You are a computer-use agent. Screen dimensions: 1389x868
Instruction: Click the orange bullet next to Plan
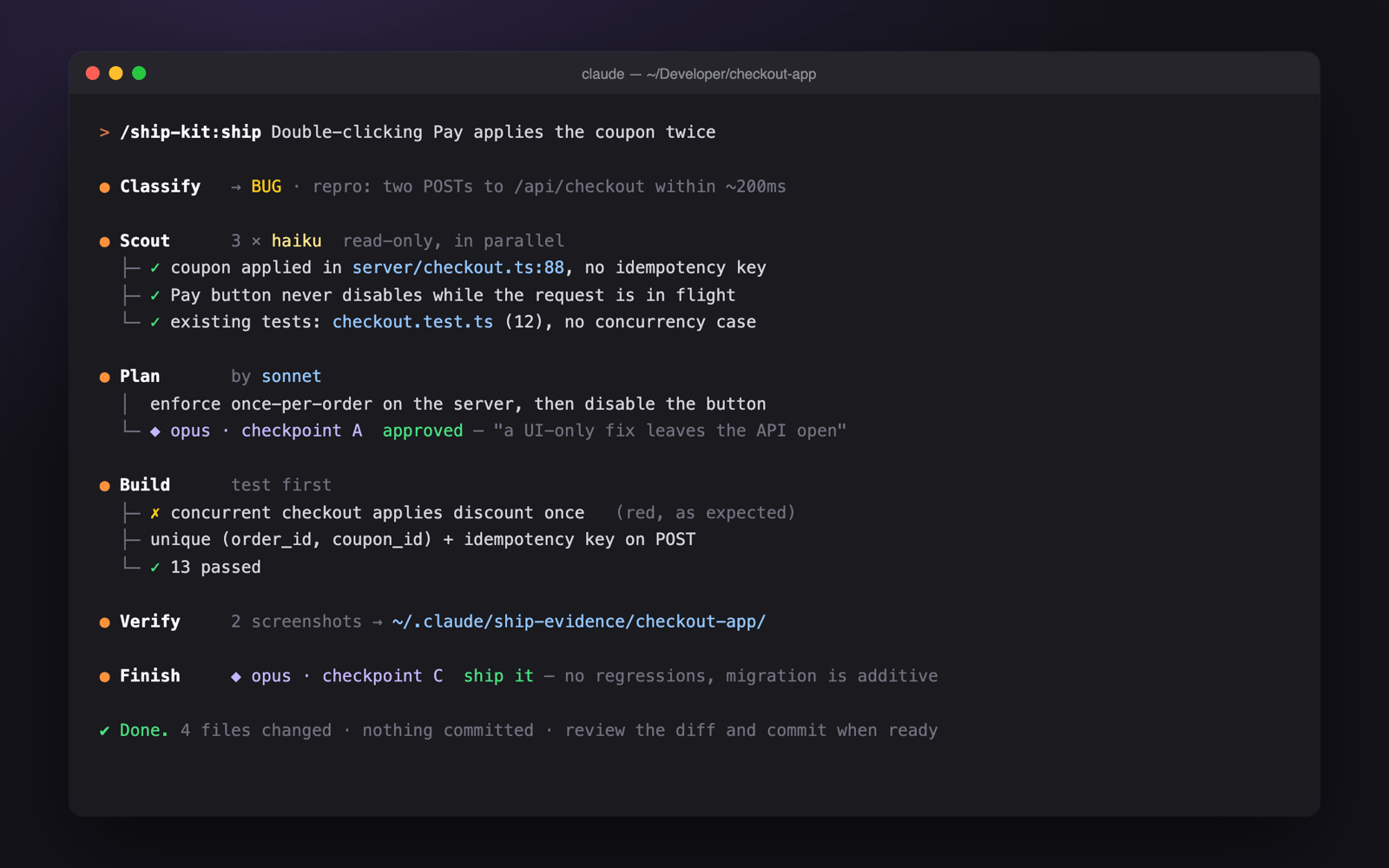104,378
